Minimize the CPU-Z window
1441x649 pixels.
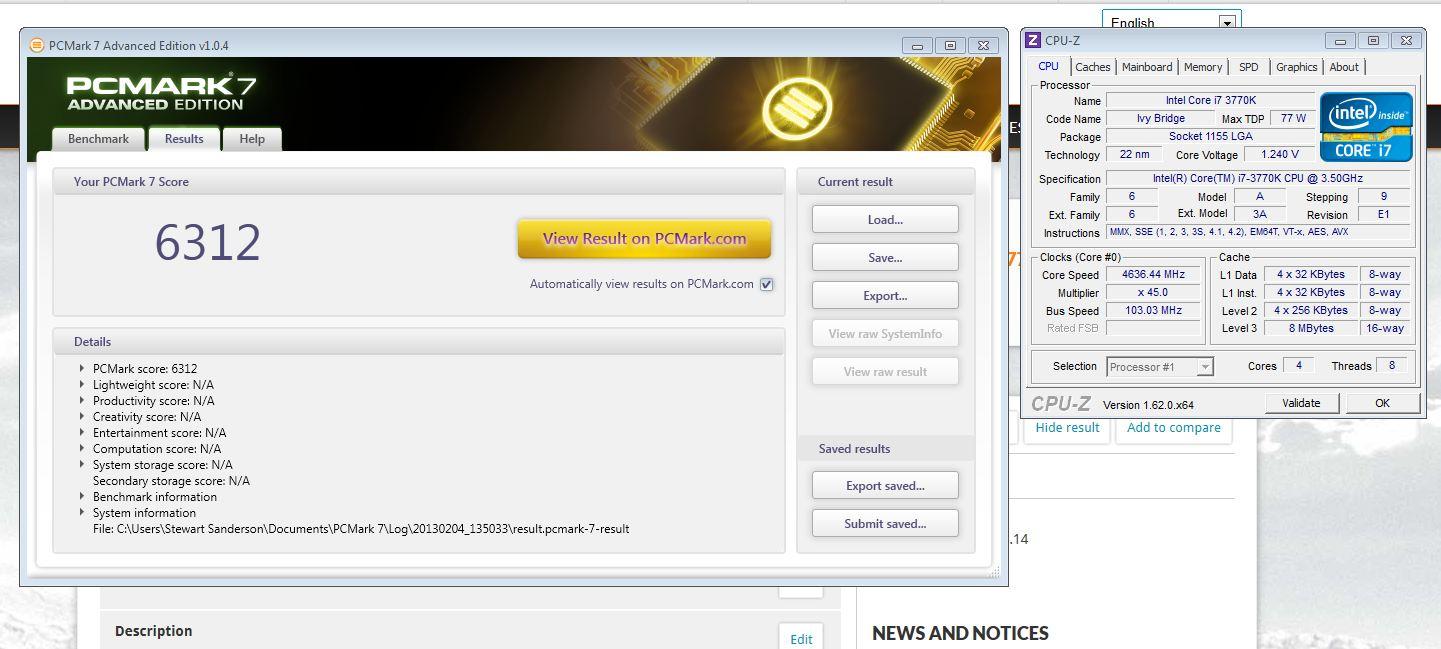(1340, 40)
